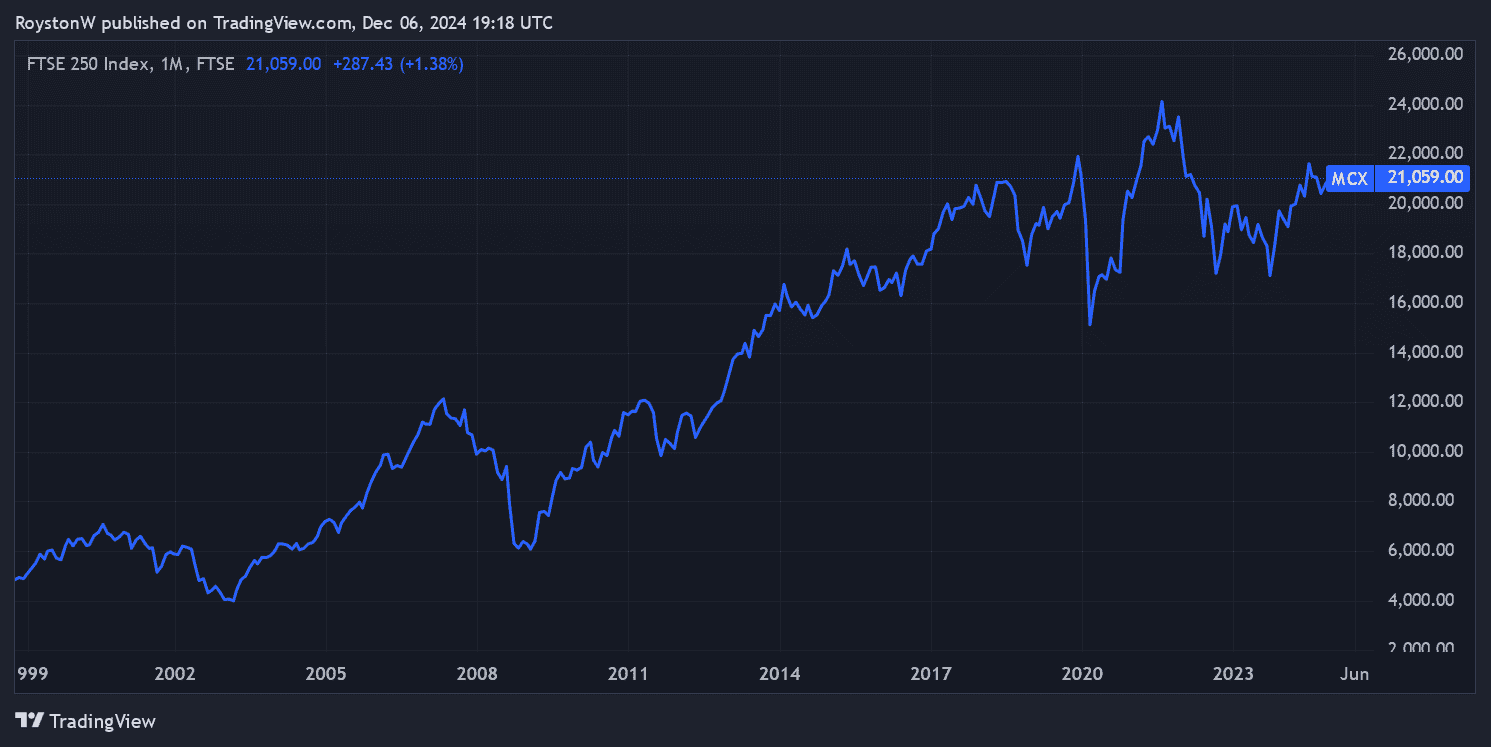Click the 2008 label on time axis
This screenshot has height=747, width=1491.
477,675
